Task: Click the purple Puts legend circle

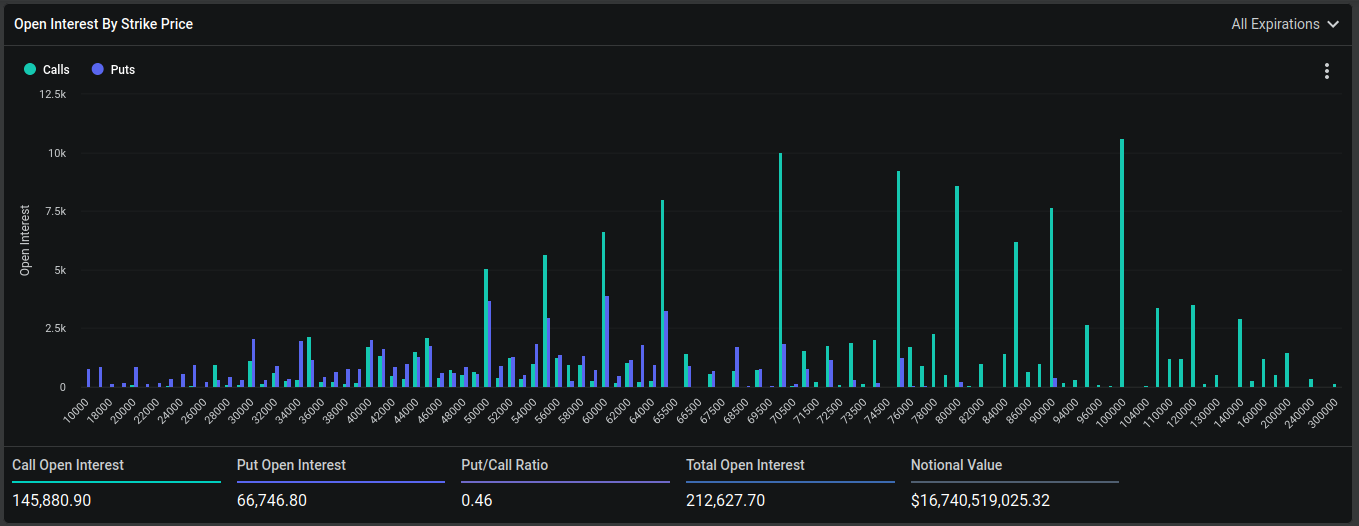Action: 97,69
